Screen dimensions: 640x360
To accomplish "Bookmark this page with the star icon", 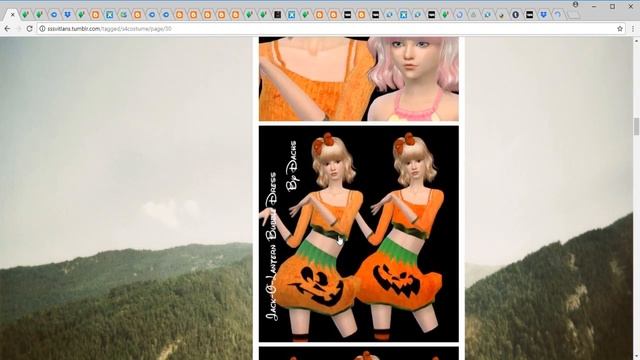I will [x=620, y=29].
